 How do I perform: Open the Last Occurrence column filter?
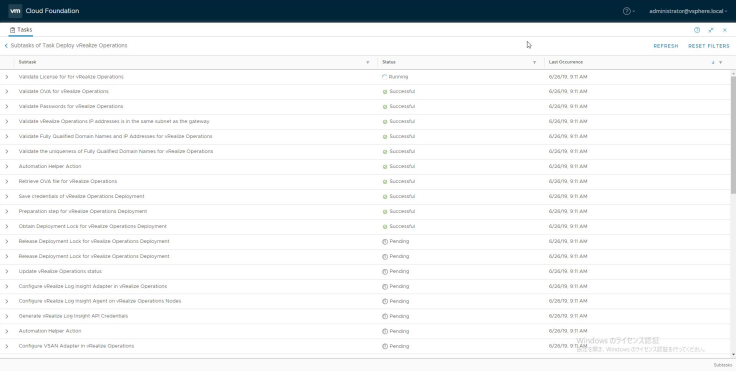coord(721,62)
